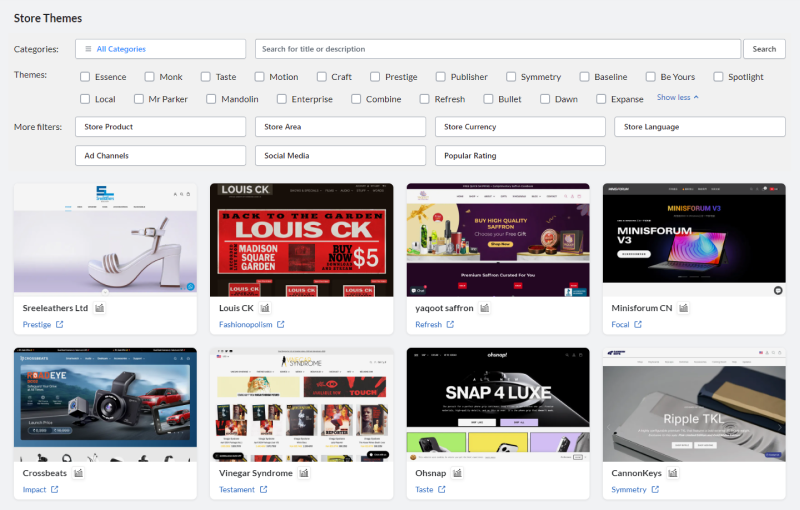Open the Testament theme link
This screenshot has width=800, height=510.
click(237, 490)
